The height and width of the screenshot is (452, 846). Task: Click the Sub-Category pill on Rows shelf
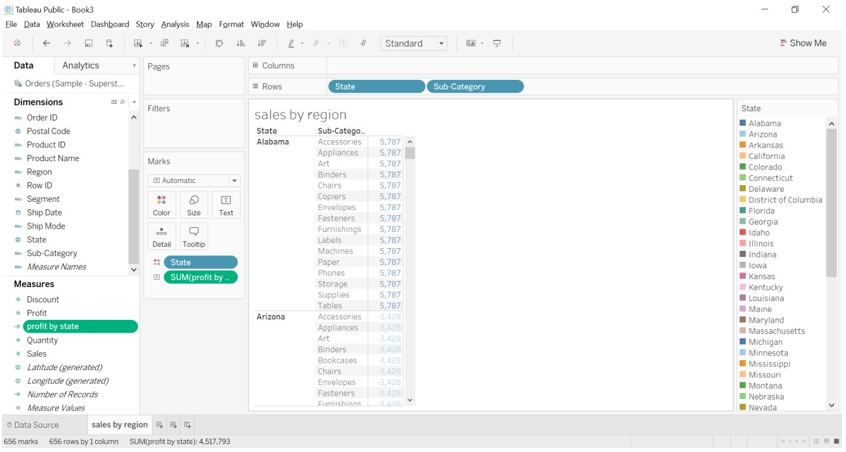(475, 86)
